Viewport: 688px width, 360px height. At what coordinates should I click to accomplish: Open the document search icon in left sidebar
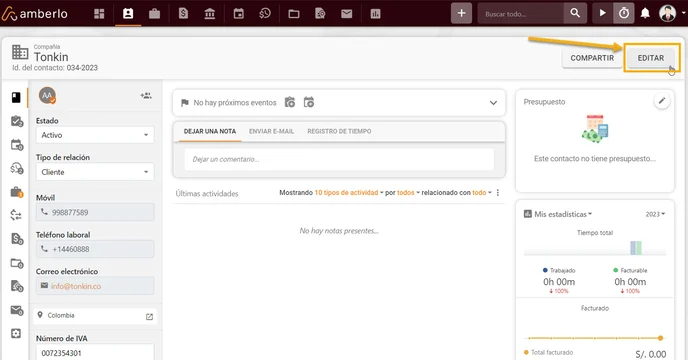[17, 286]
